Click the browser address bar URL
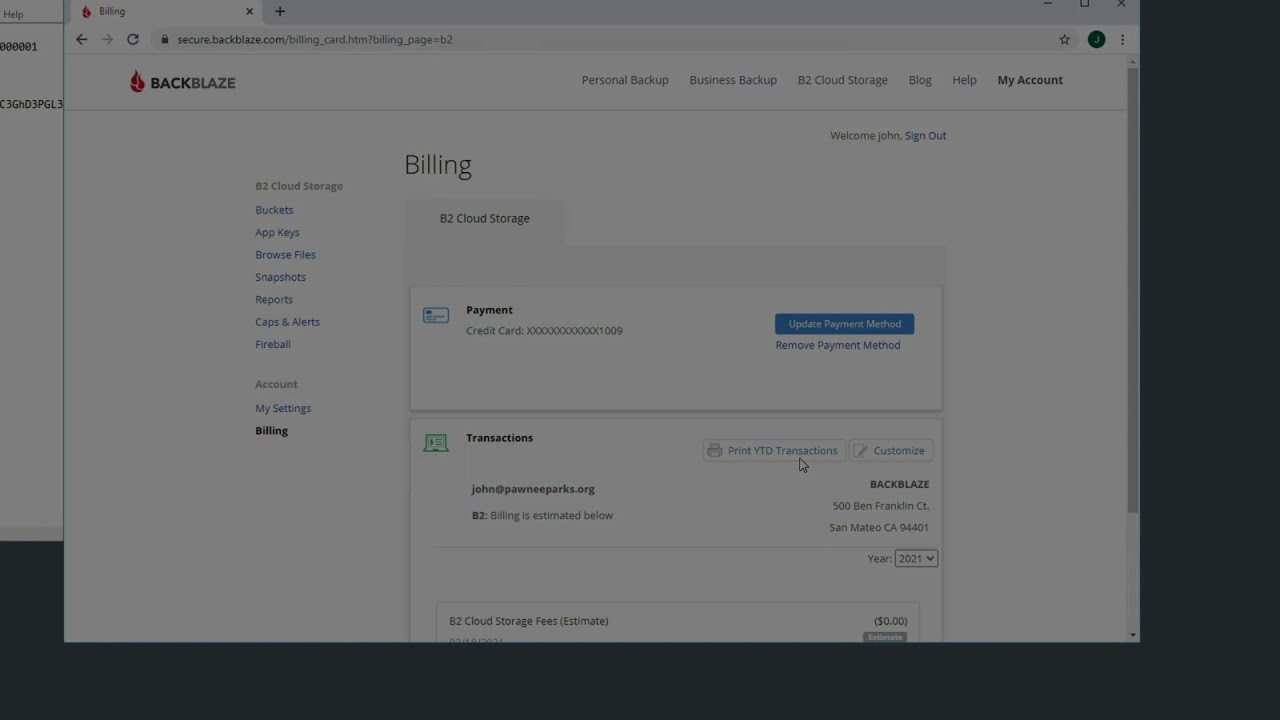 pyautogui.click(x=315, y=39)
